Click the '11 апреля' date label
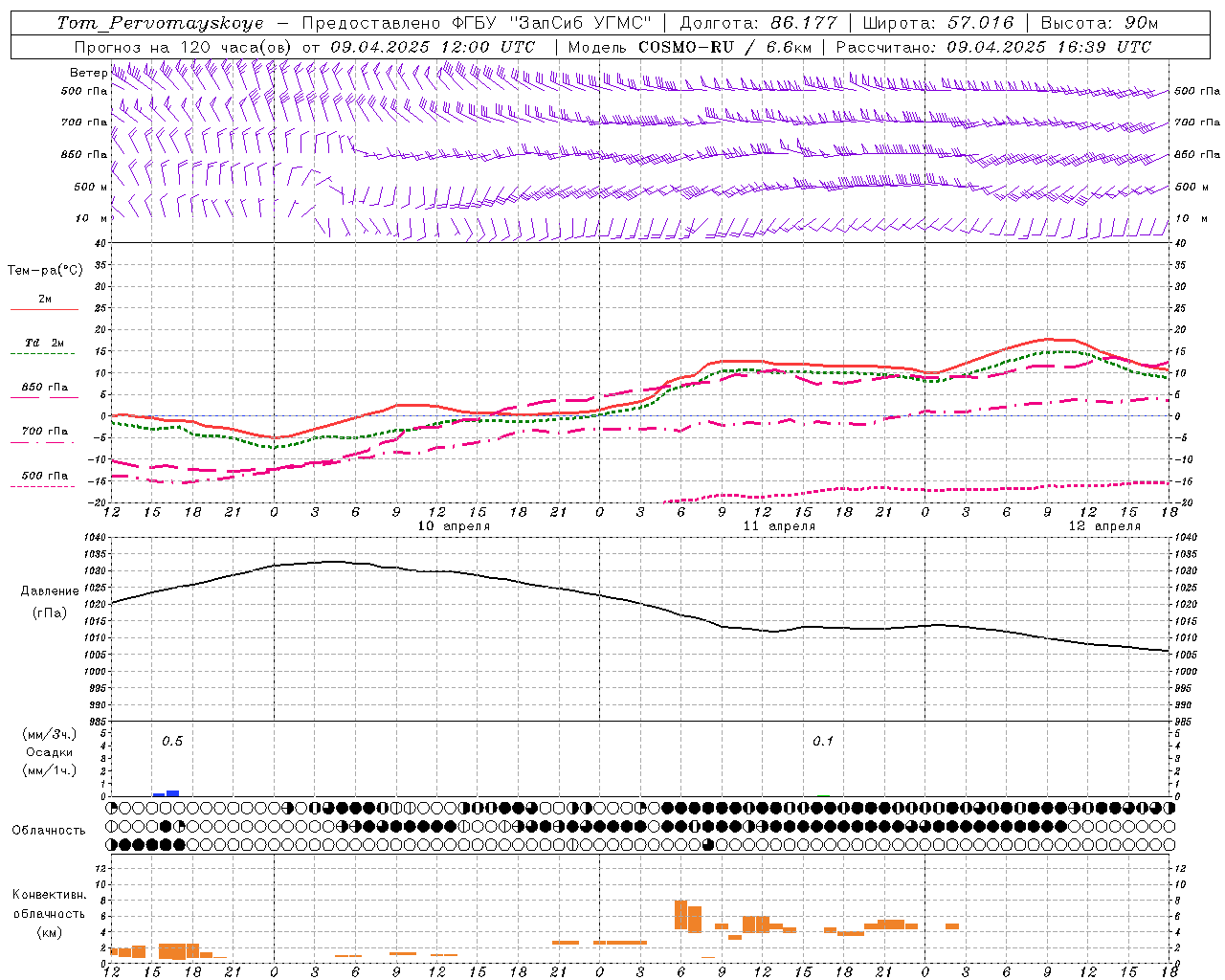Screen dimensions: 1225x980 pyautogui.click(x=779, y=526)
